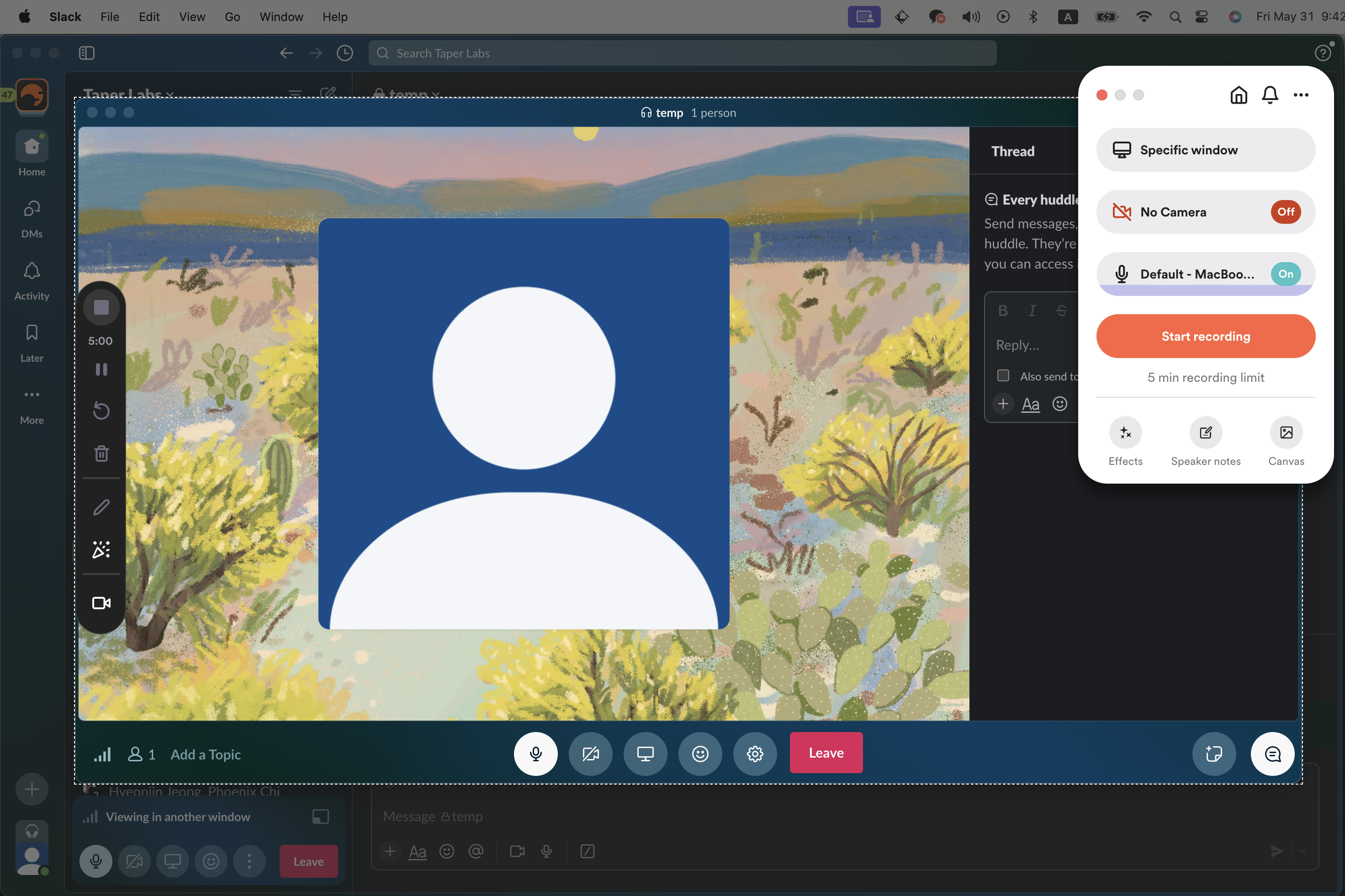Open send options next to send arrow
The height and width of the screenshot is (896, 1345).
pos(1302,851)
